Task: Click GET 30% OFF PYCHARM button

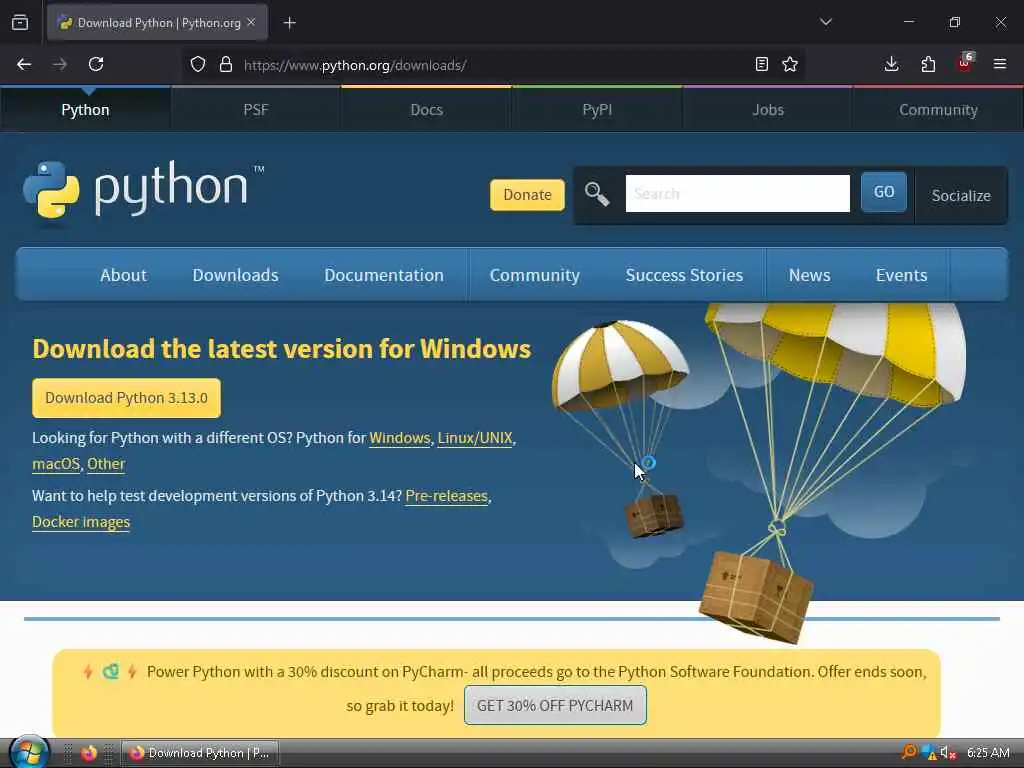Action: coord(555,705)
